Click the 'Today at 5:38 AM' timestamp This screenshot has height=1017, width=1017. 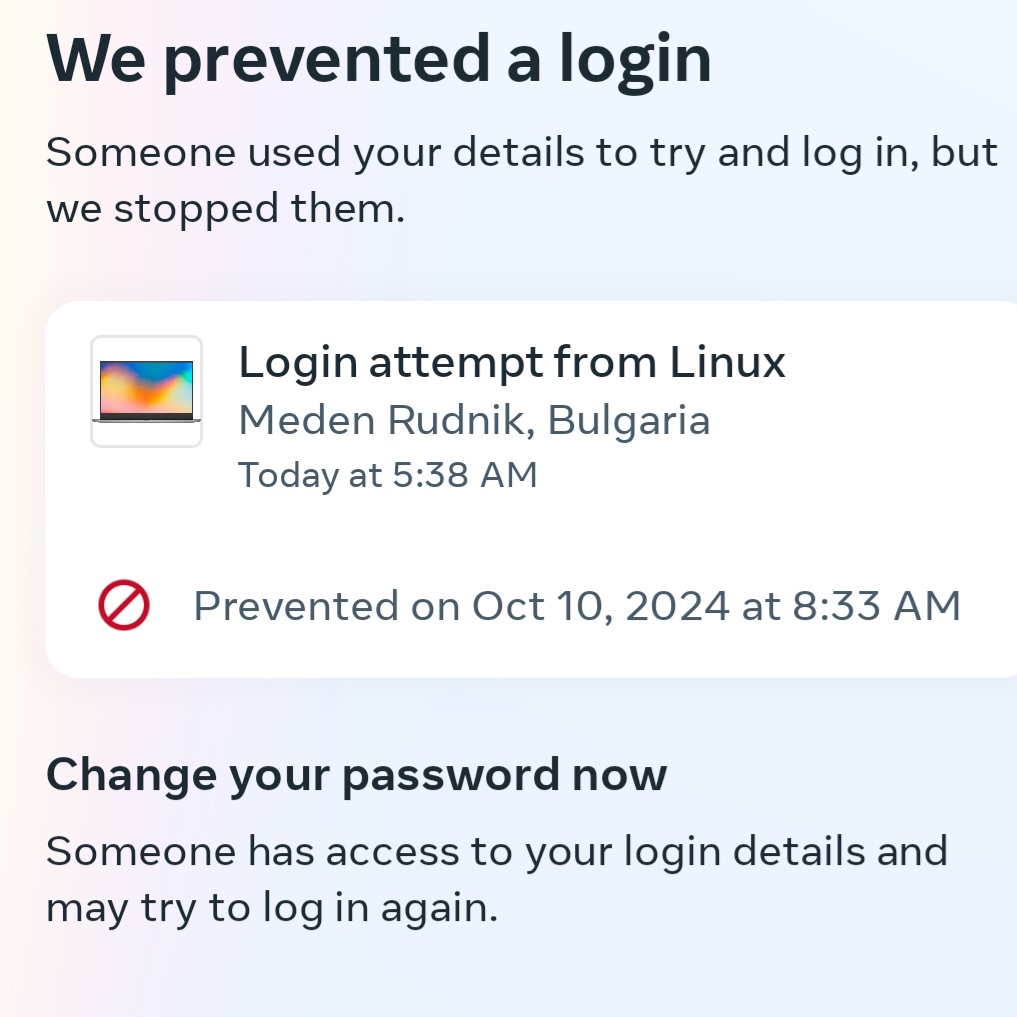(x=388, y=475)
